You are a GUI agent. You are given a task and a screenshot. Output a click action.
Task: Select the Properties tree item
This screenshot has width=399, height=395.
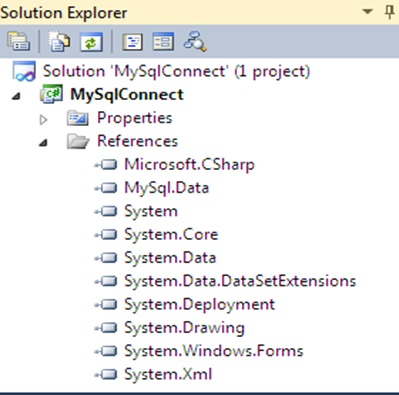135,118
